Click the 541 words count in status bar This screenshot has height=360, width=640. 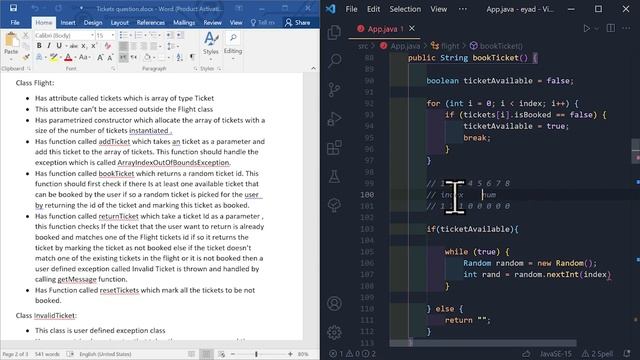click(x=47, y=354)
